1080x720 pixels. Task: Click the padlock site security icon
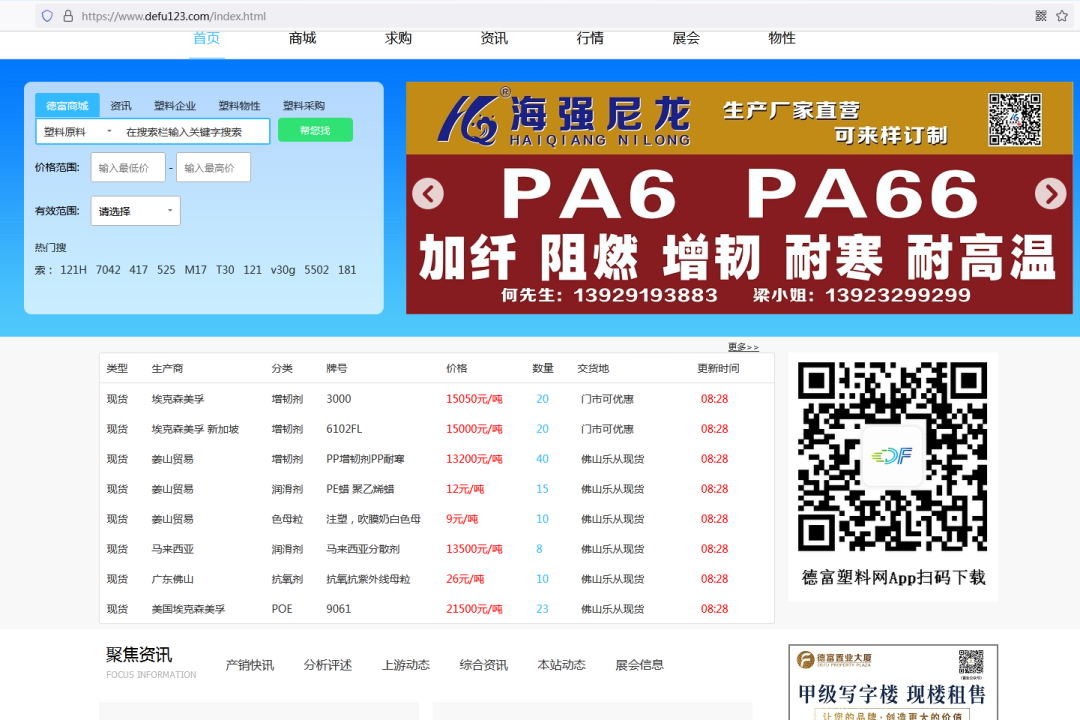68,16
